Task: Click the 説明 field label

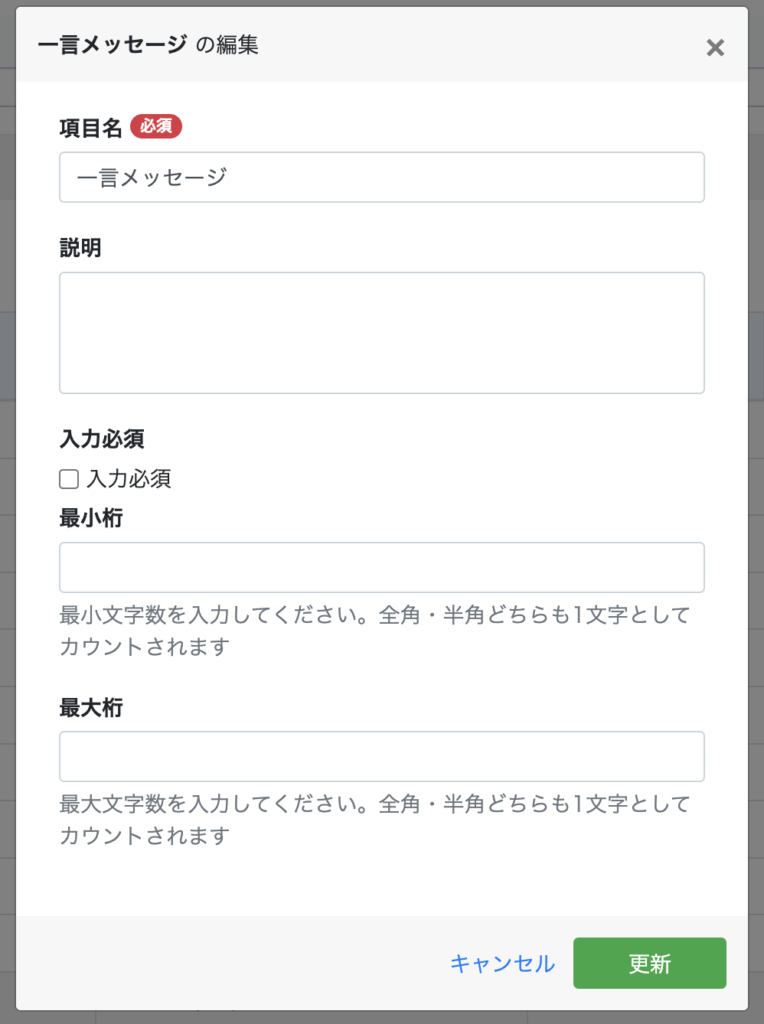Action: click(x=80, y=248)
